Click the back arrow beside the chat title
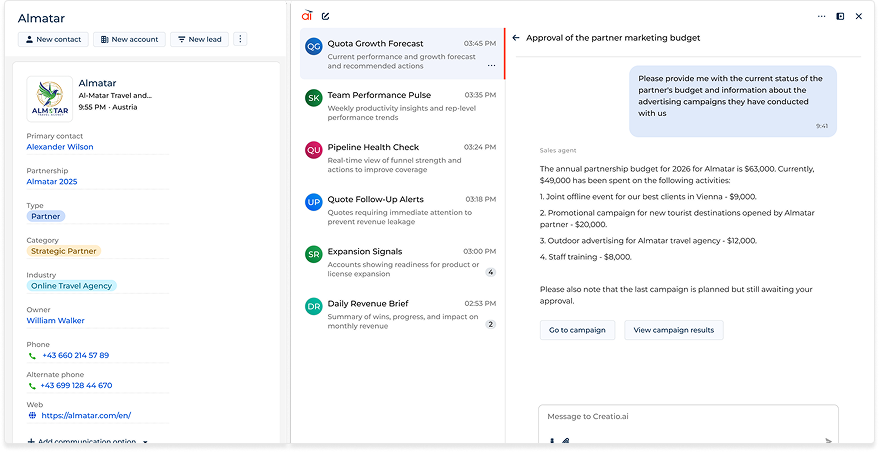The width and height of the screenshot is (879, 452). [x=516, y=38]
